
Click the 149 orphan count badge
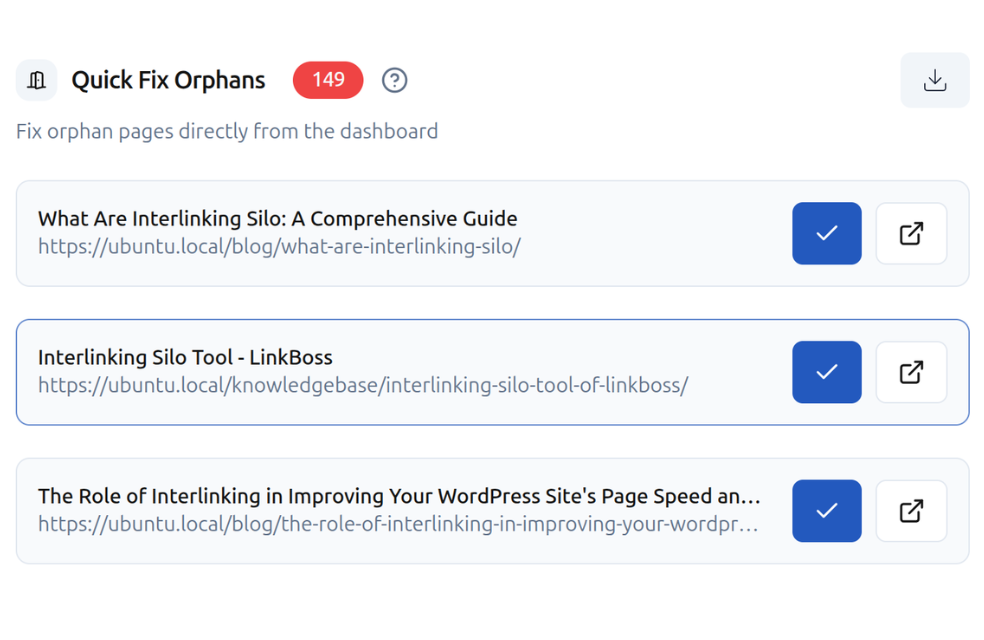(x=327, y=80)
